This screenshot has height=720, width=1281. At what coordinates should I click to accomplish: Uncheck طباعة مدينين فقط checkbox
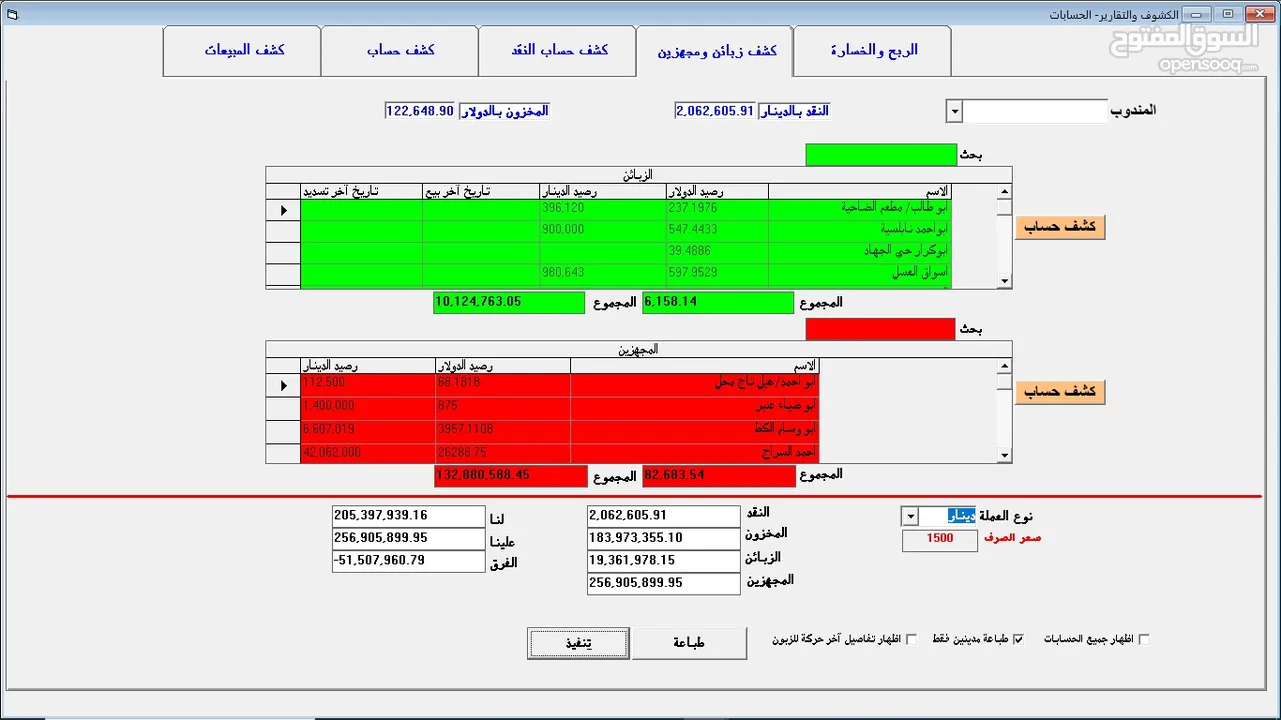1018,639
